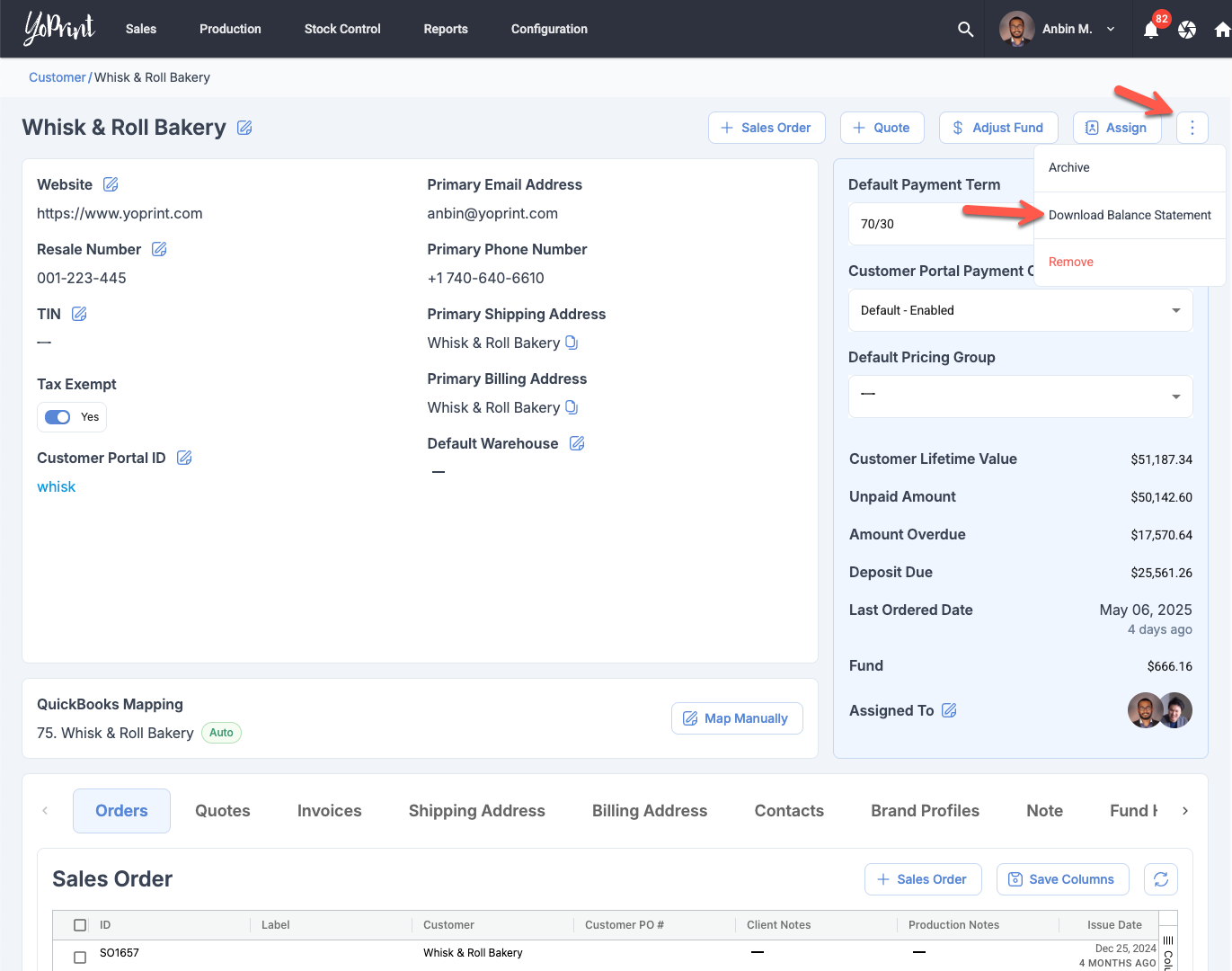1232x971 pixels.
Task: Click the search magnifier icon
Action: pyautogui.click(x=965, y=29)
